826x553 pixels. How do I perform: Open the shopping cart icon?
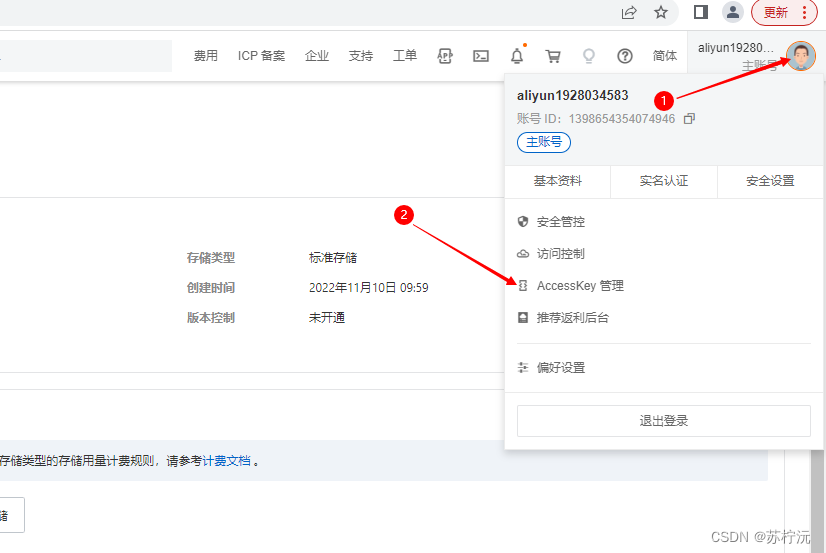553,56
